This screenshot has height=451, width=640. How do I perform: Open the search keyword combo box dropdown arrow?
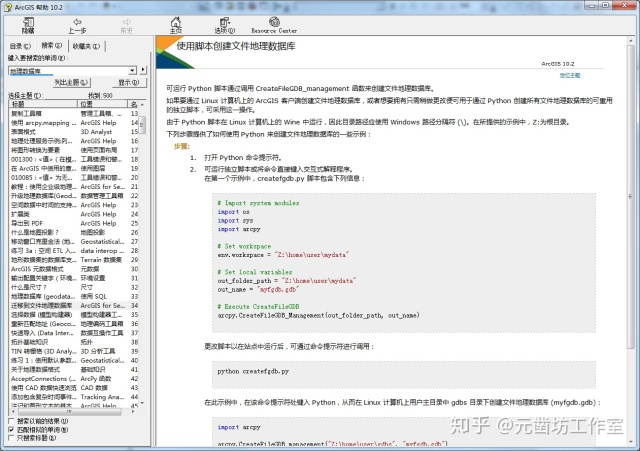(132, 71)
